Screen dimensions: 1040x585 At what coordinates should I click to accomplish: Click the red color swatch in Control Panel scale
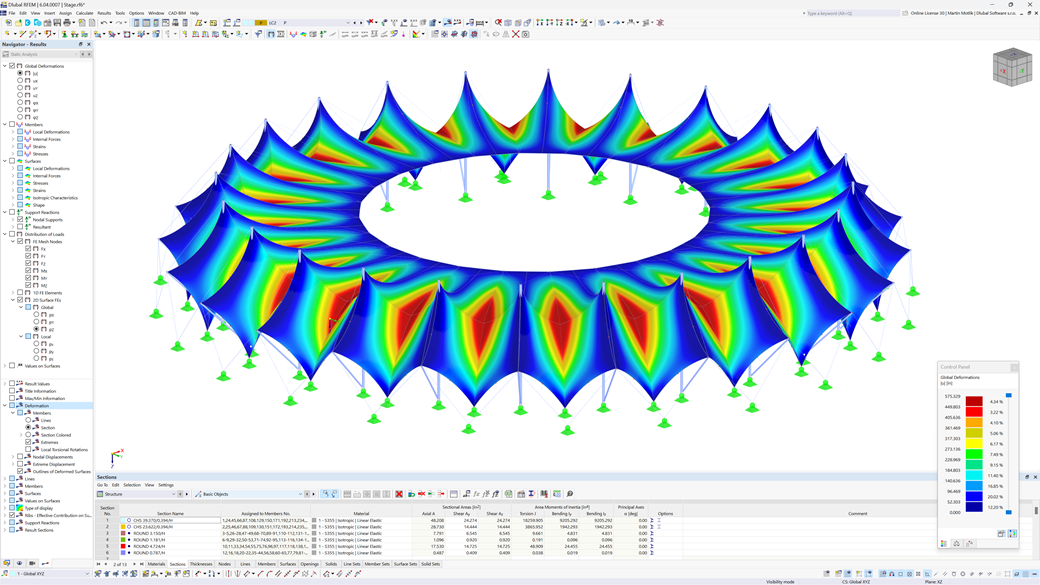coord(974,410)
